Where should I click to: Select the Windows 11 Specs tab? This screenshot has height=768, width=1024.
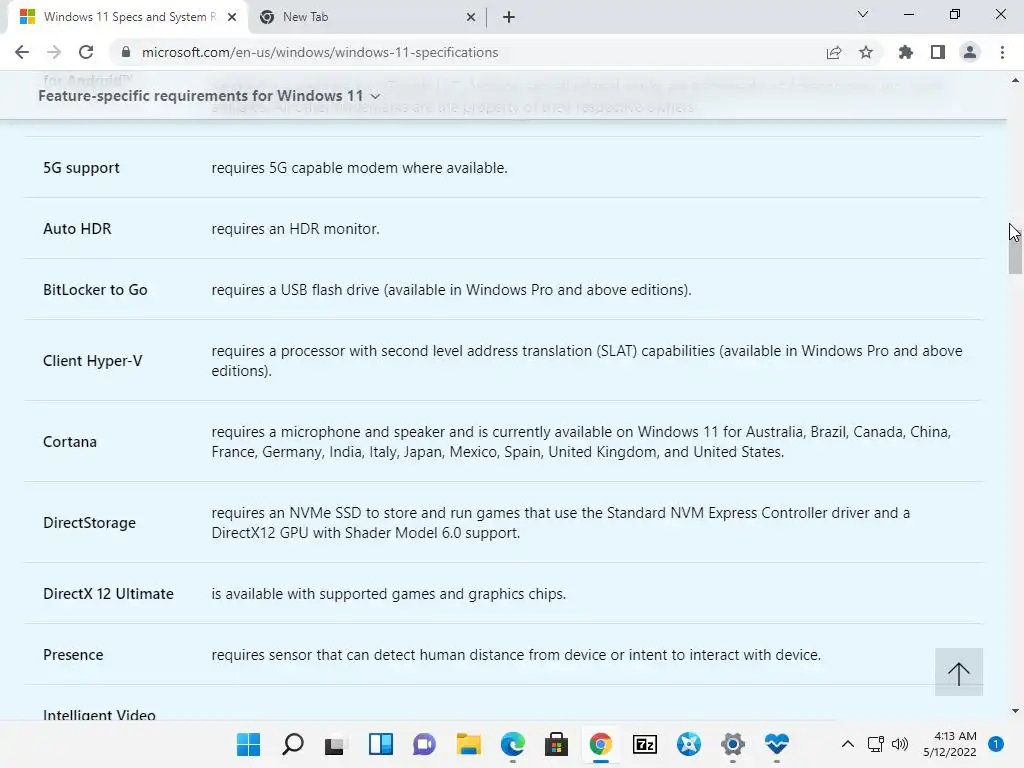point(127,17)
